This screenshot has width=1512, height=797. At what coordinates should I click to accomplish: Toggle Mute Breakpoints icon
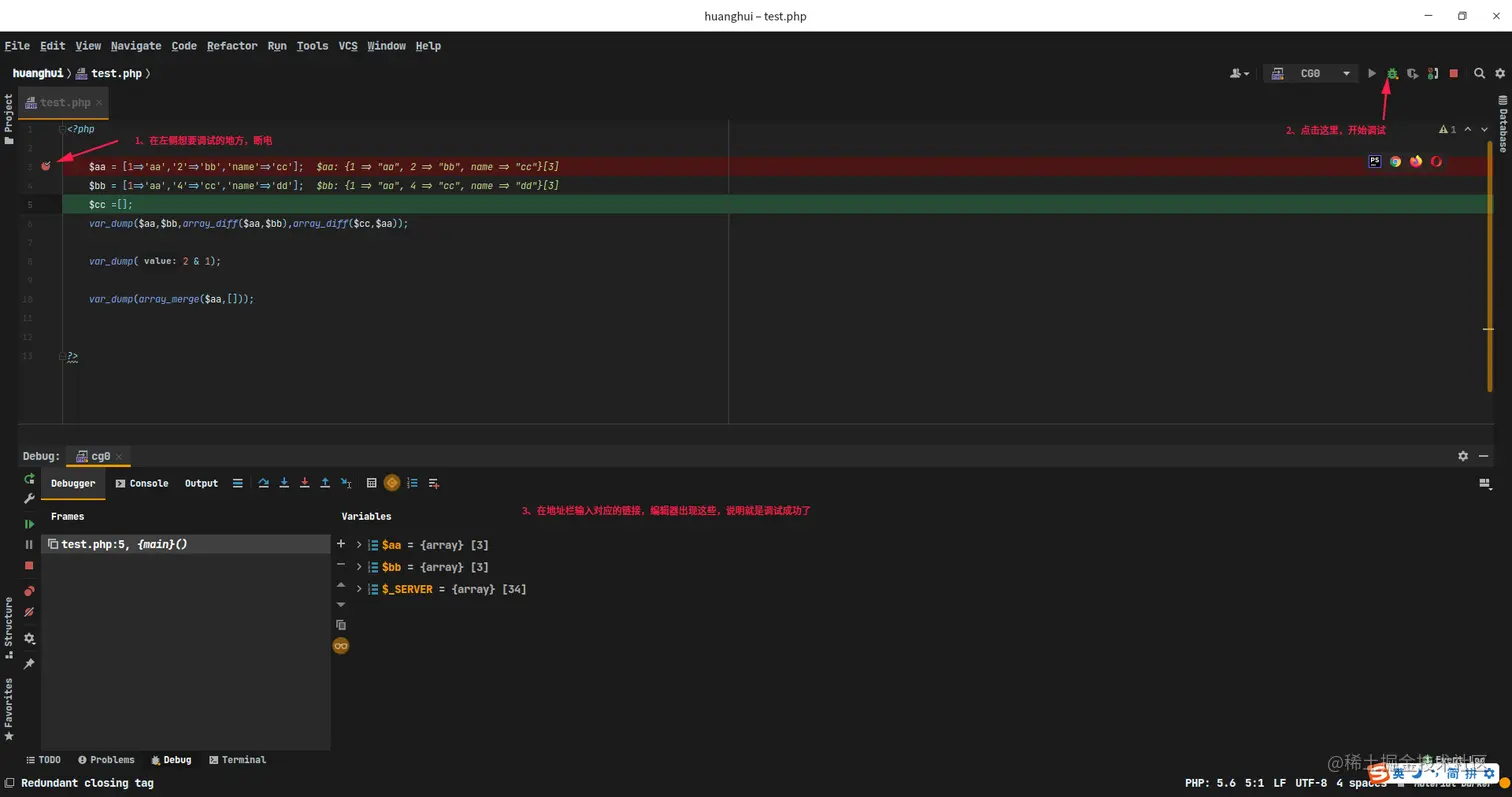(x=29, y=612)
